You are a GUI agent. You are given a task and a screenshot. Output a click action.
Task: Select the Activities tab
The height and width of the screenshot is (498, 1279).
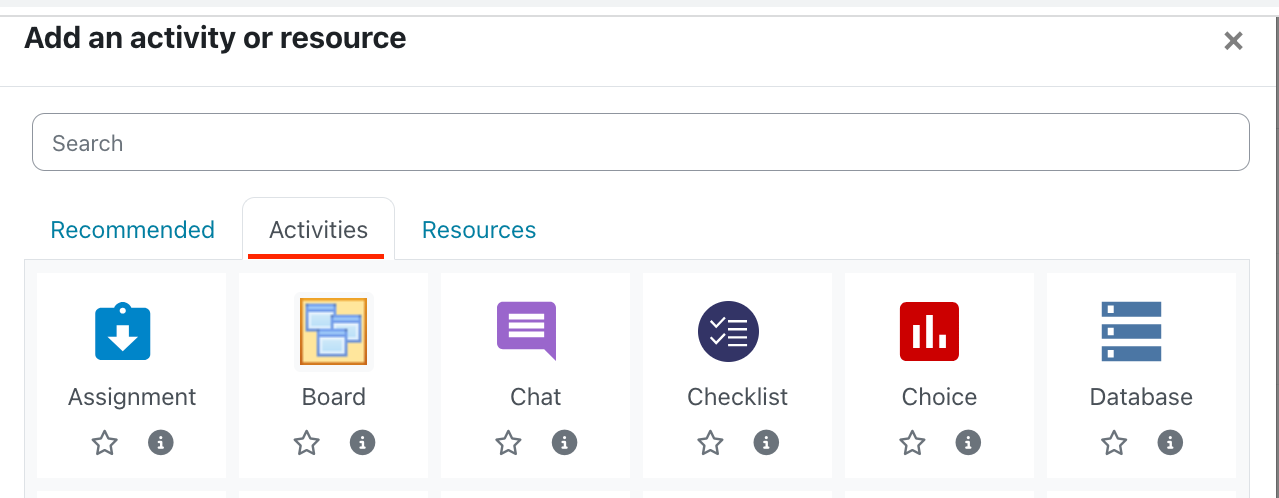click(318, 230)
